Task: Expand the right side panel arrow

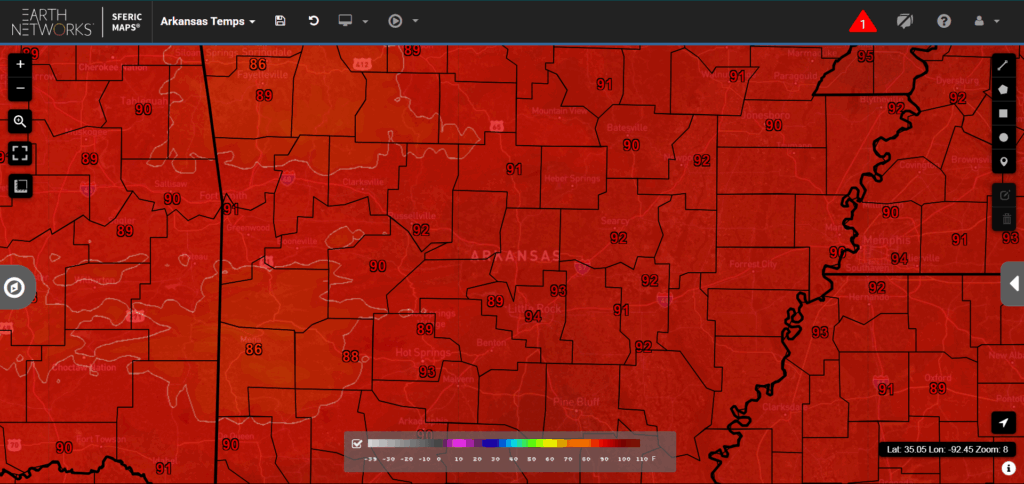Action: point(1012,284)
